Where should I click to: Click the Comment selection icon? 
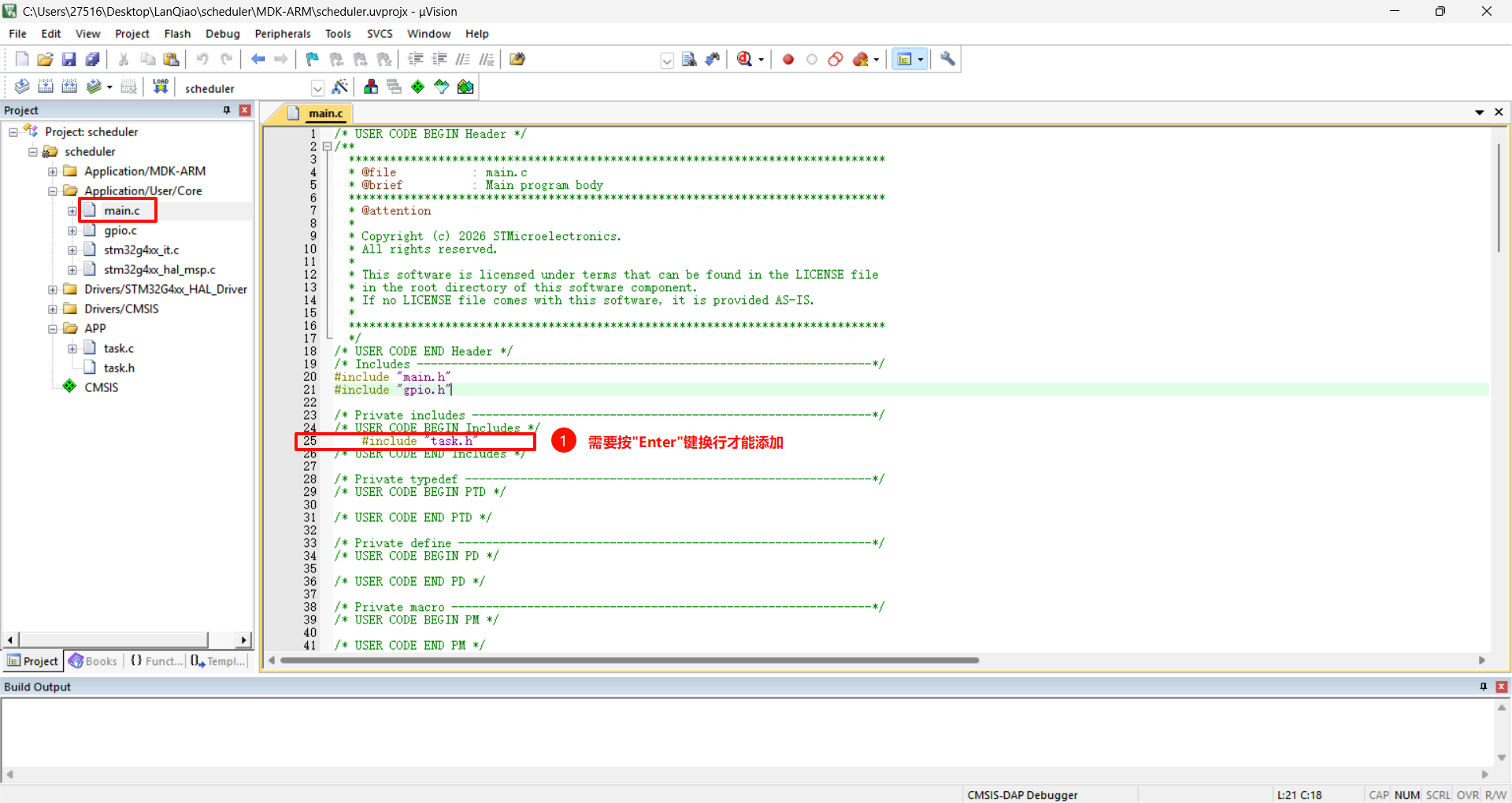point(463,59)
